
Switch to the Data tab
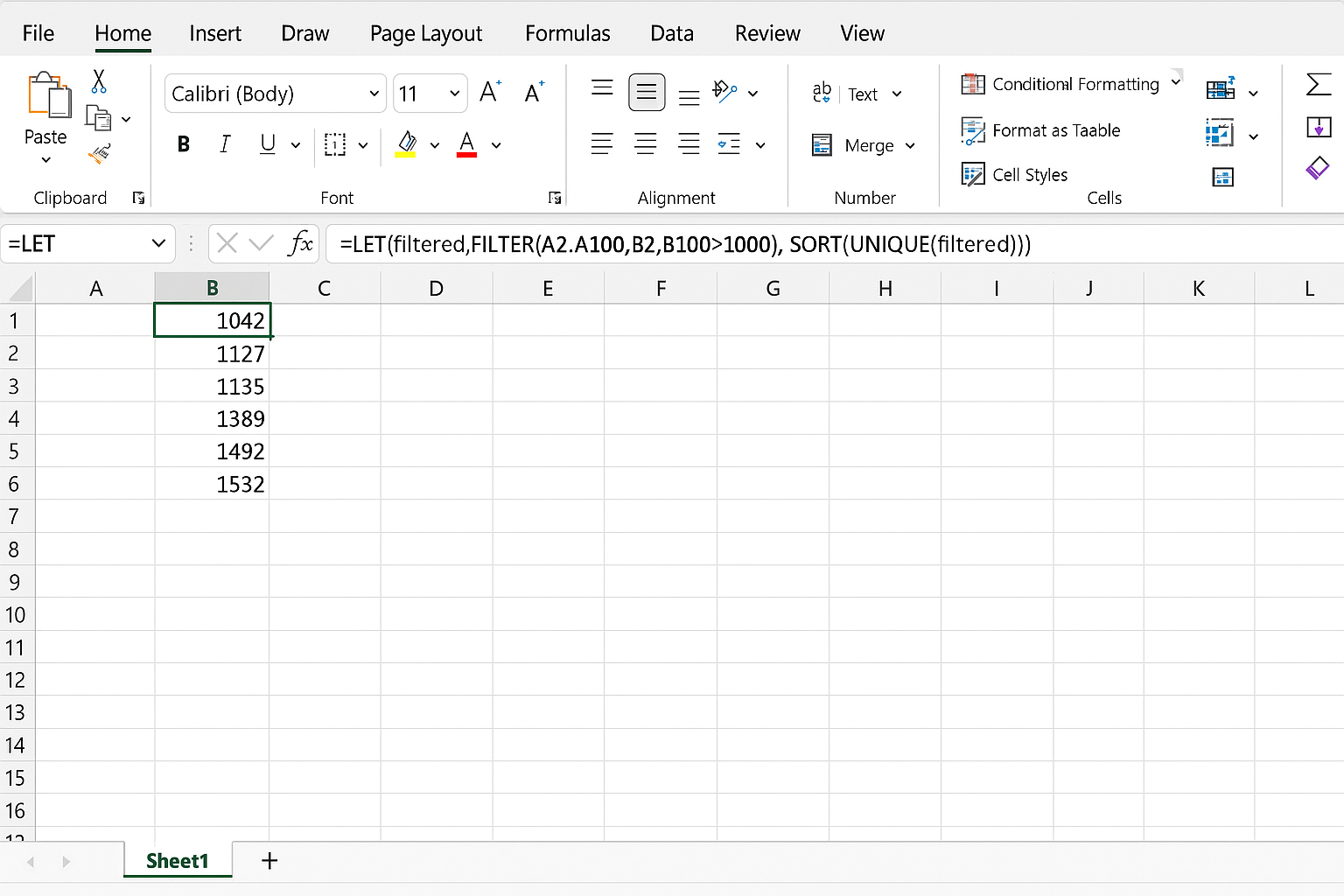point(672,33)
